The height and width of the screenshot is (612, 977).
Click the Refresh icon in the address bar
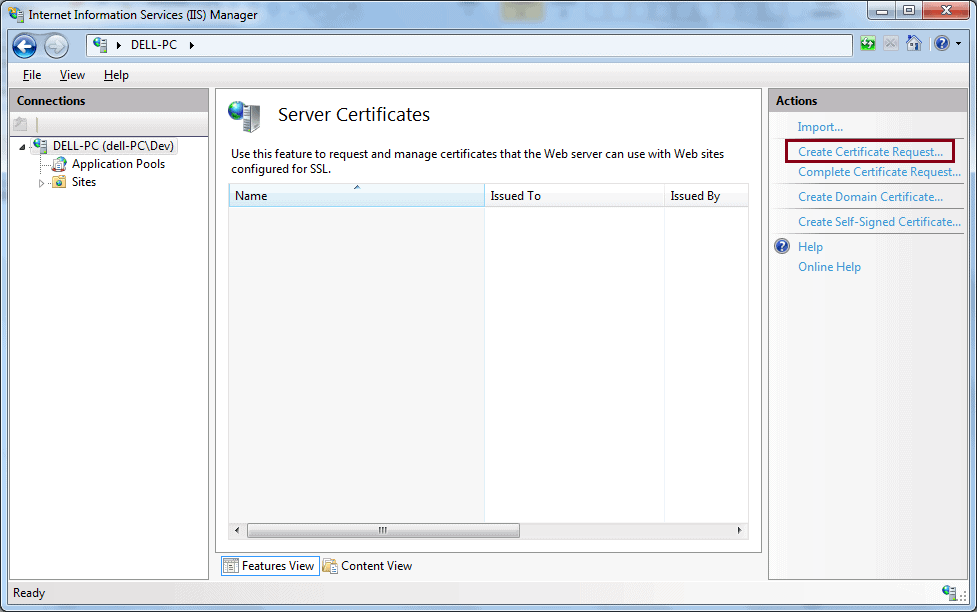(867, 44)
